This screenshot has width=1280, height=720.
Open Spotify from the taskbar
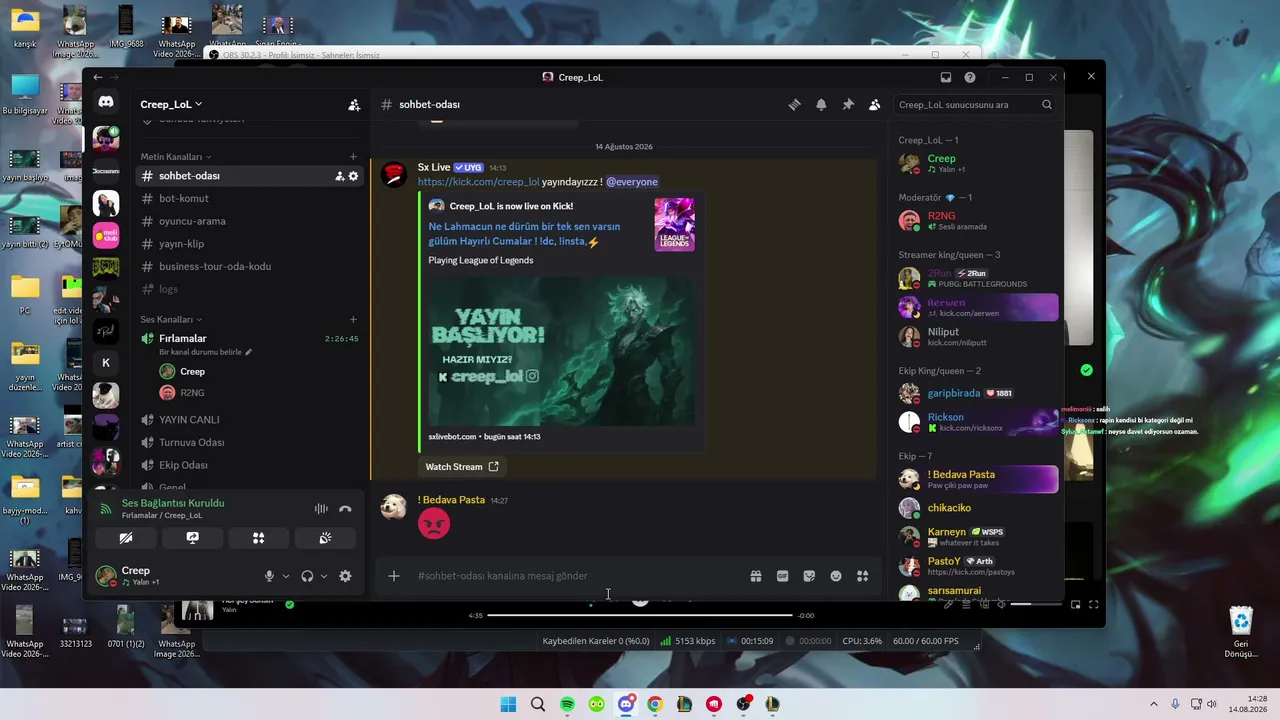(567, 704)
